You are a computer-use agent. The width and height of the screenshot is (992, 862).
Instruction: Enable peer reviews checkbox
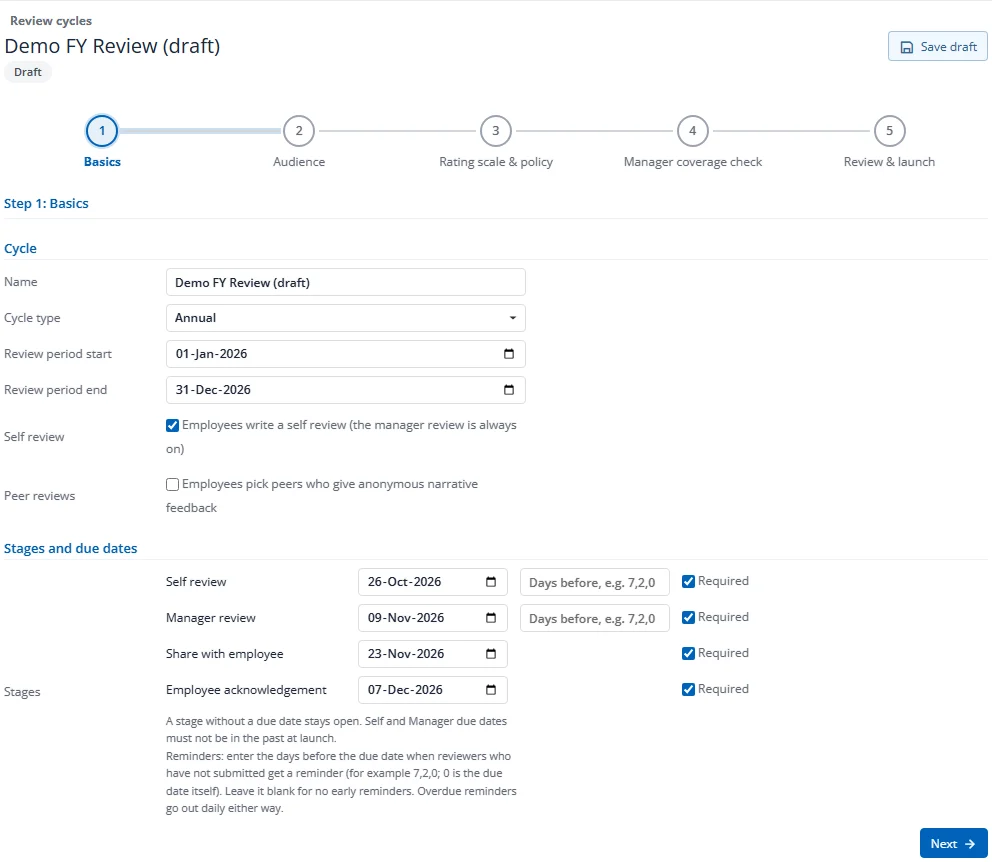pyautogui.click(x=172, y=484)
